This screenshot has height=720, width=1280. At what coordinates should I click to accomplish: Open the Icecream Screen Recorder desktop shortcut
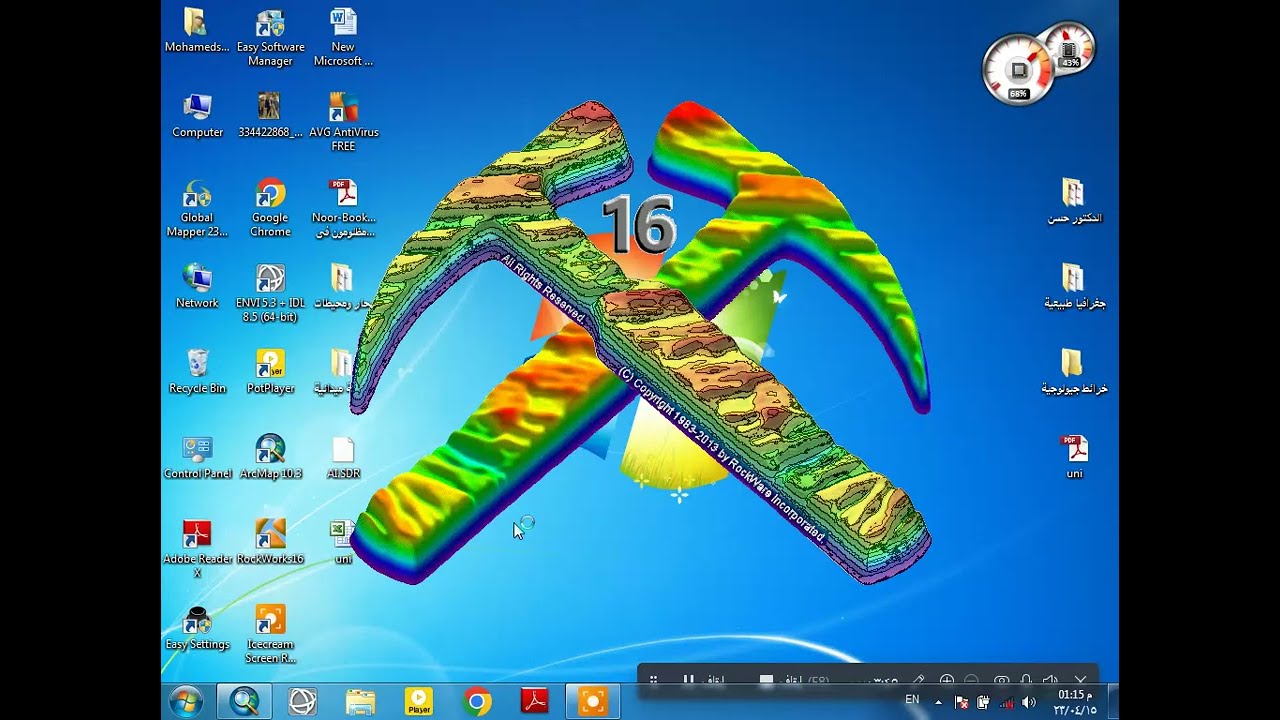coord(270,634)
